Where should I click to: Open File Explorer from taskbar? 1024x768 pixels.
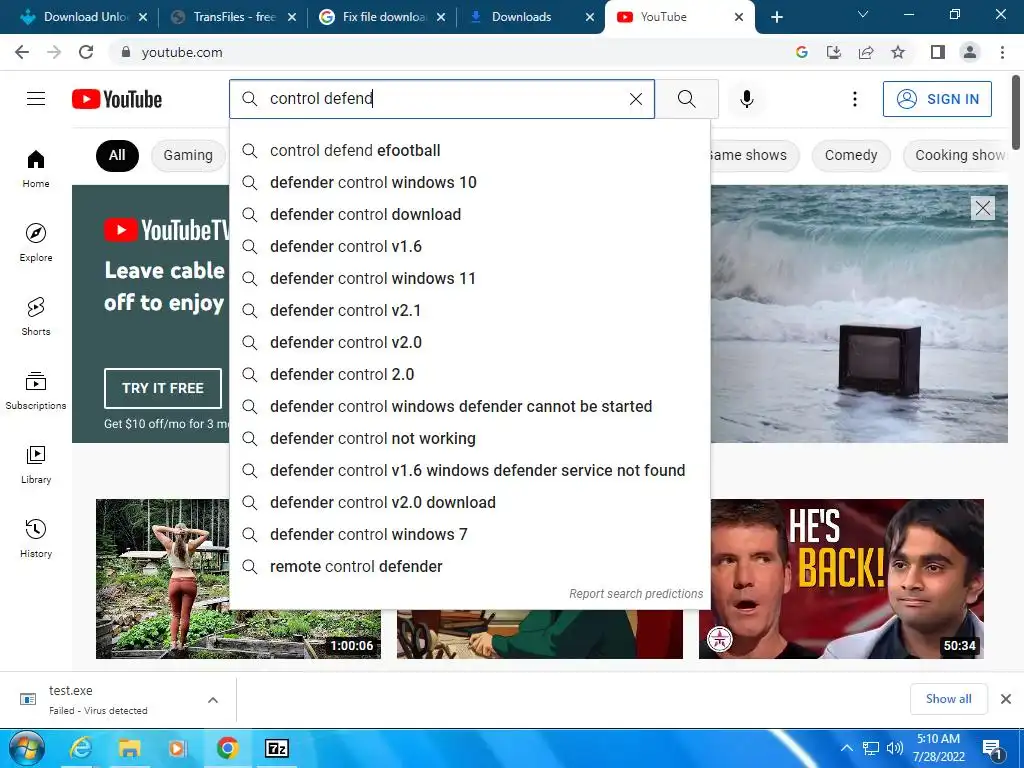tap(129, 748)
